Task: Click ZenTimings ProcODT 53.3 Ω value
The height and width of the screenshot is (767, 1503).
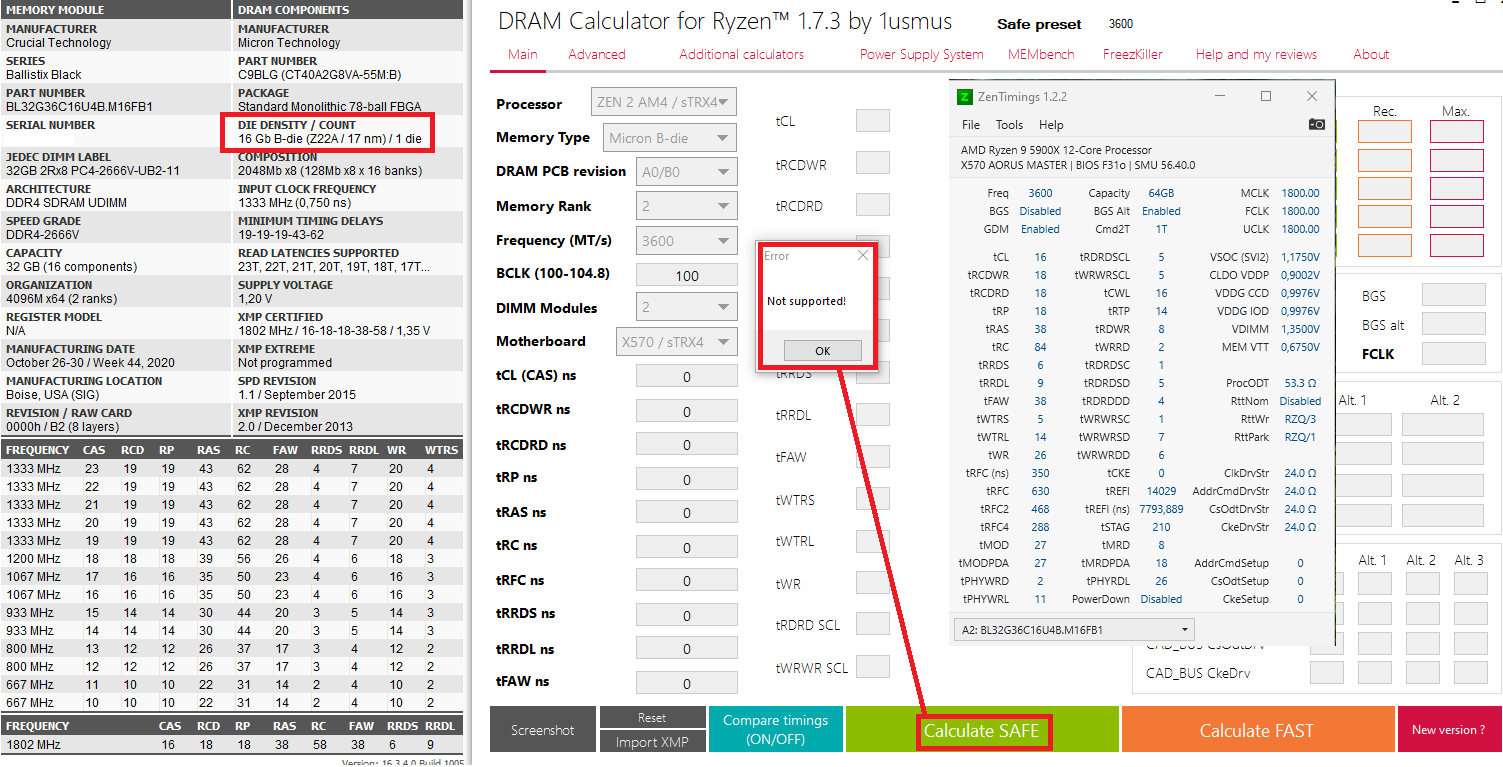Action: click(x=1301, y=383)
